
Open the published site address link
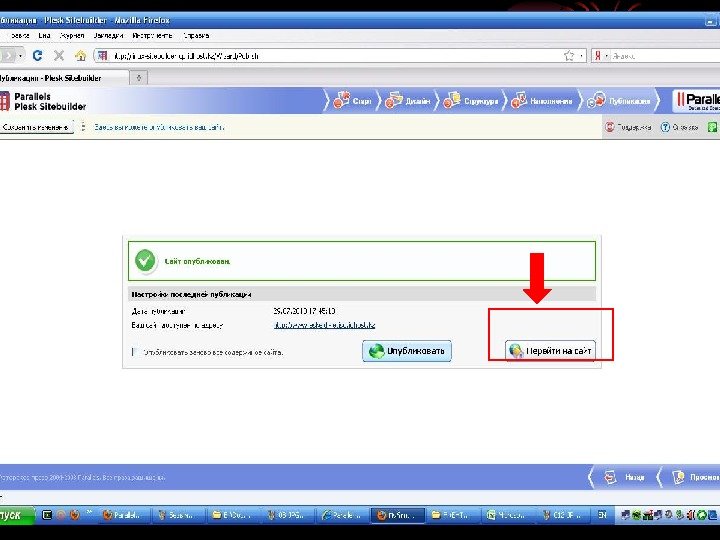(x=325, y=325)
